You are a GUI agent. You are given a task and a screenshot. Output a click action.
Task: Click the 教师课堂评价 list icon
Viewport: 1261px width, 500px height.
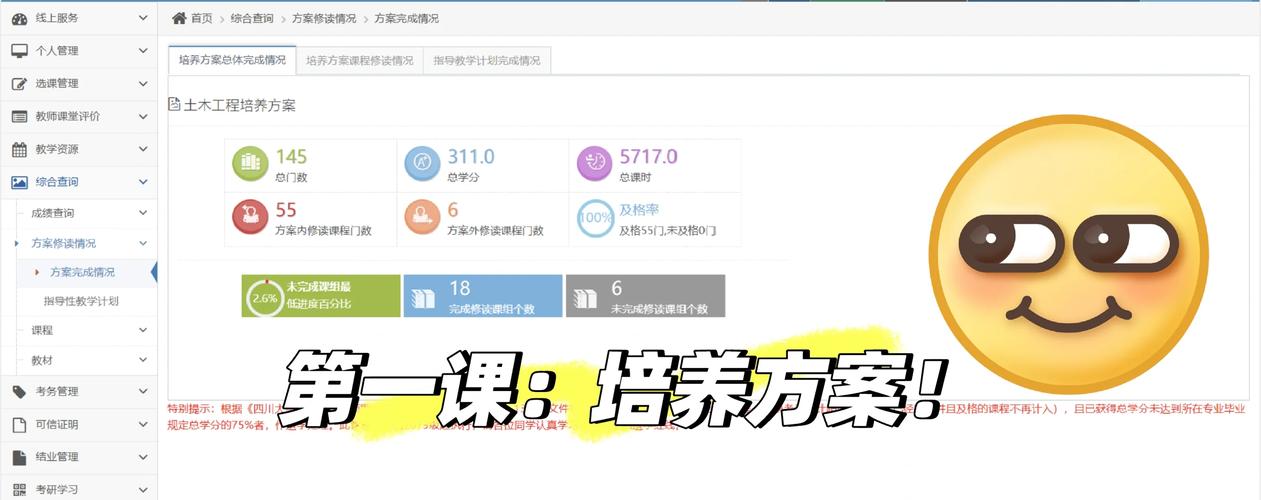pyautogui.click(x=19, y=117)
